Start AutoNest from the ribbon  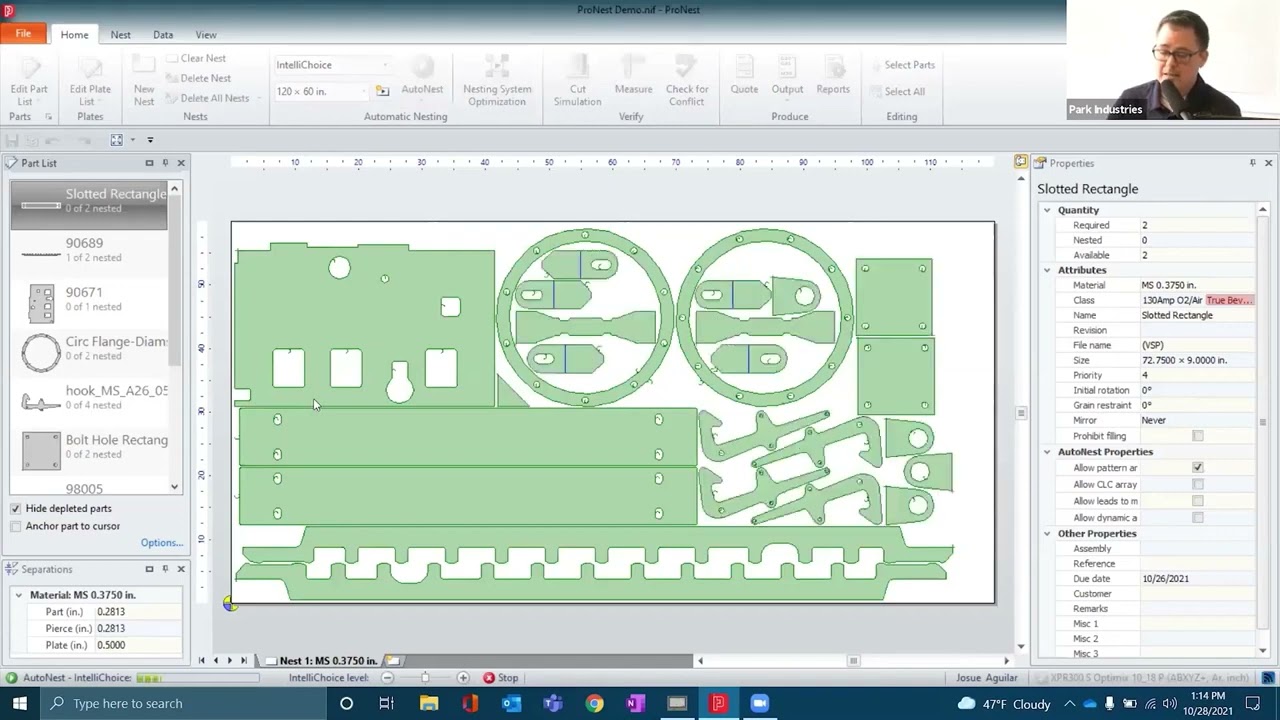pyautogui.click(x=422, y=76)
